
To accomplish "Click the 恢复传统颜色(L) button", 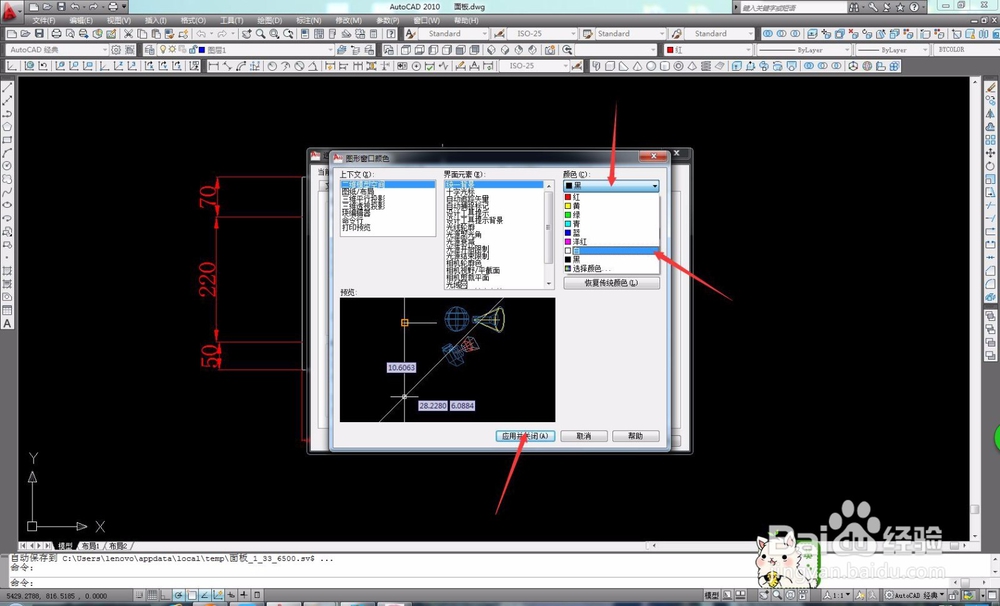I will click(x=611, y=283).
